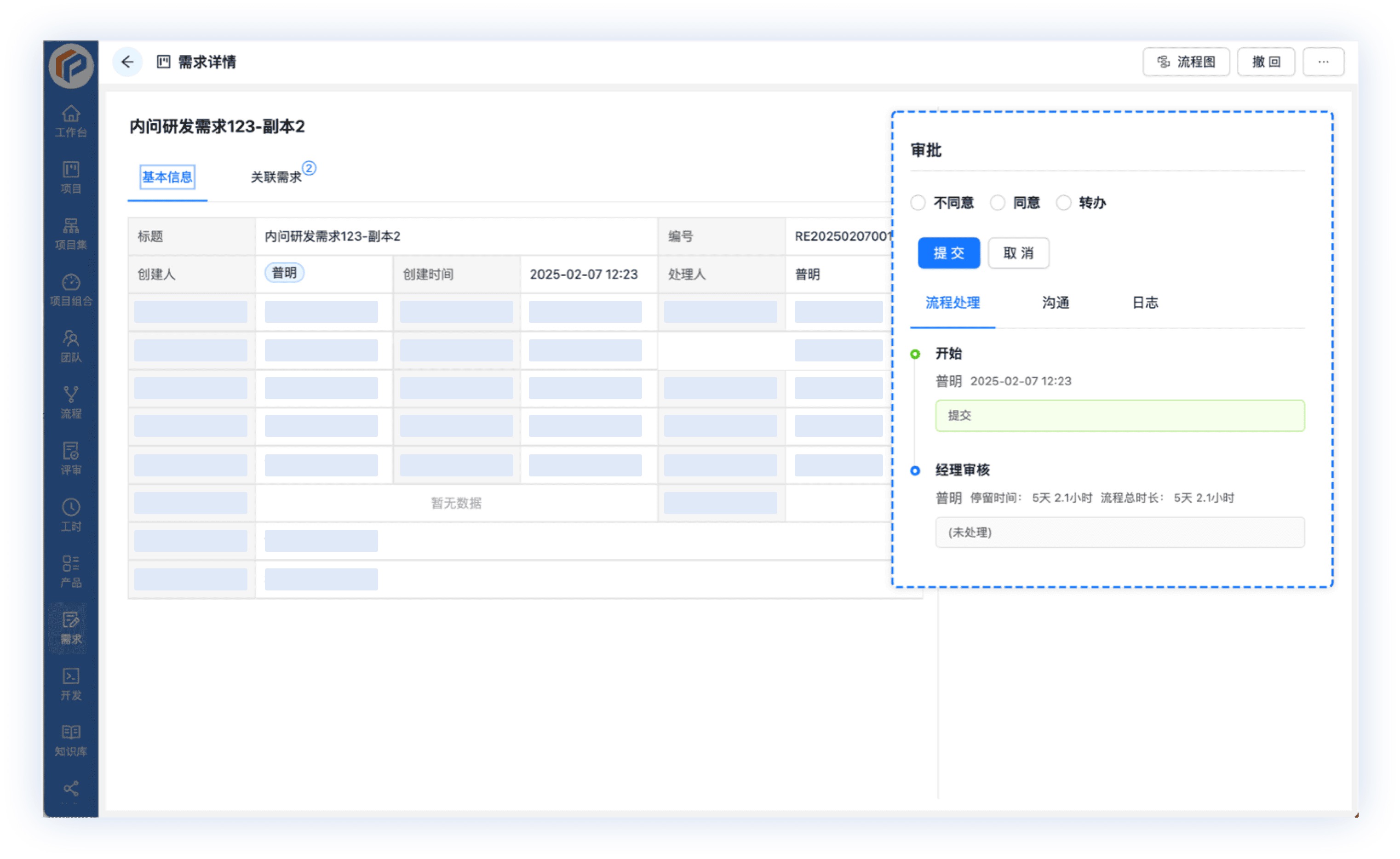Click the 撤回 button
This screenshot has height=859, width=1400.
(x=1266, y=62)
